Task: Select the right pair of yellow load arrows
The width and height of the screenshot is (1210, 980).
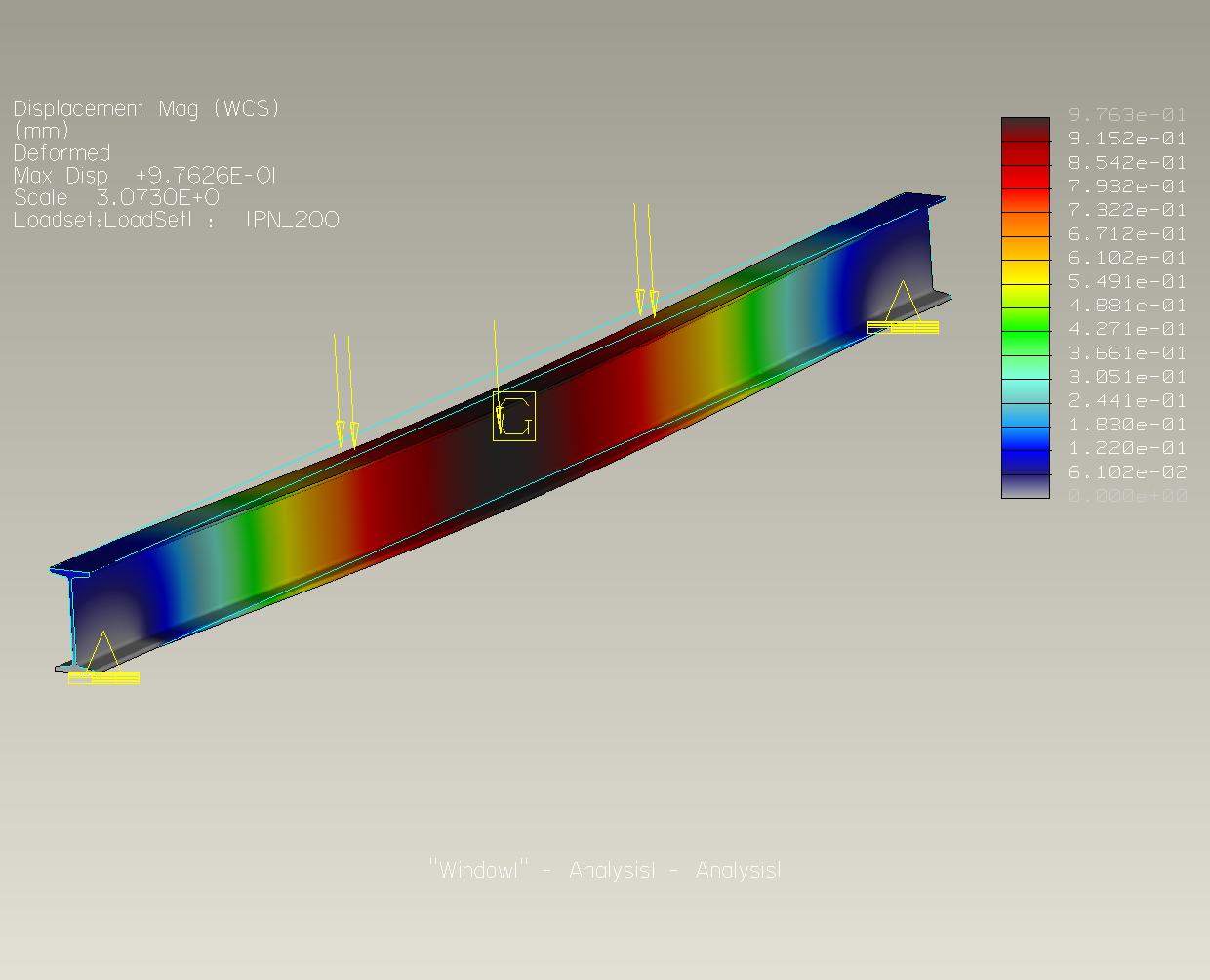Action: tap(645, 260)
